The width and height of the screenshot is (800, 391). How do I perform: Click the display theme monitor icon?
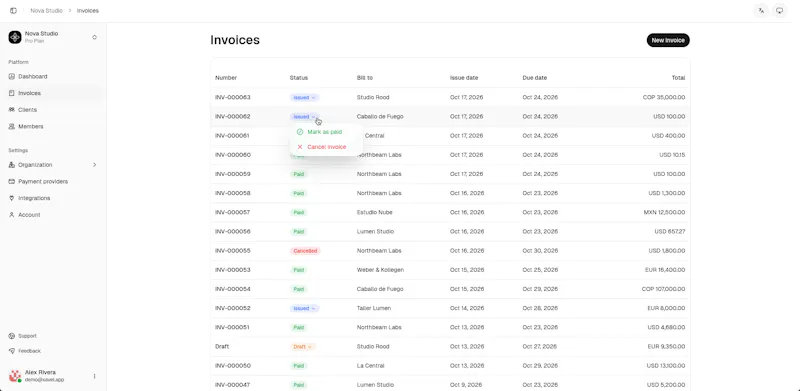point(779,11)
